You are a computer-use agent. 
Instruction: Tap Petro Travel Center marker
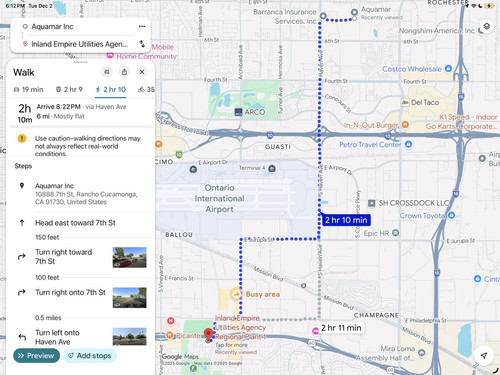pos(408,144)
